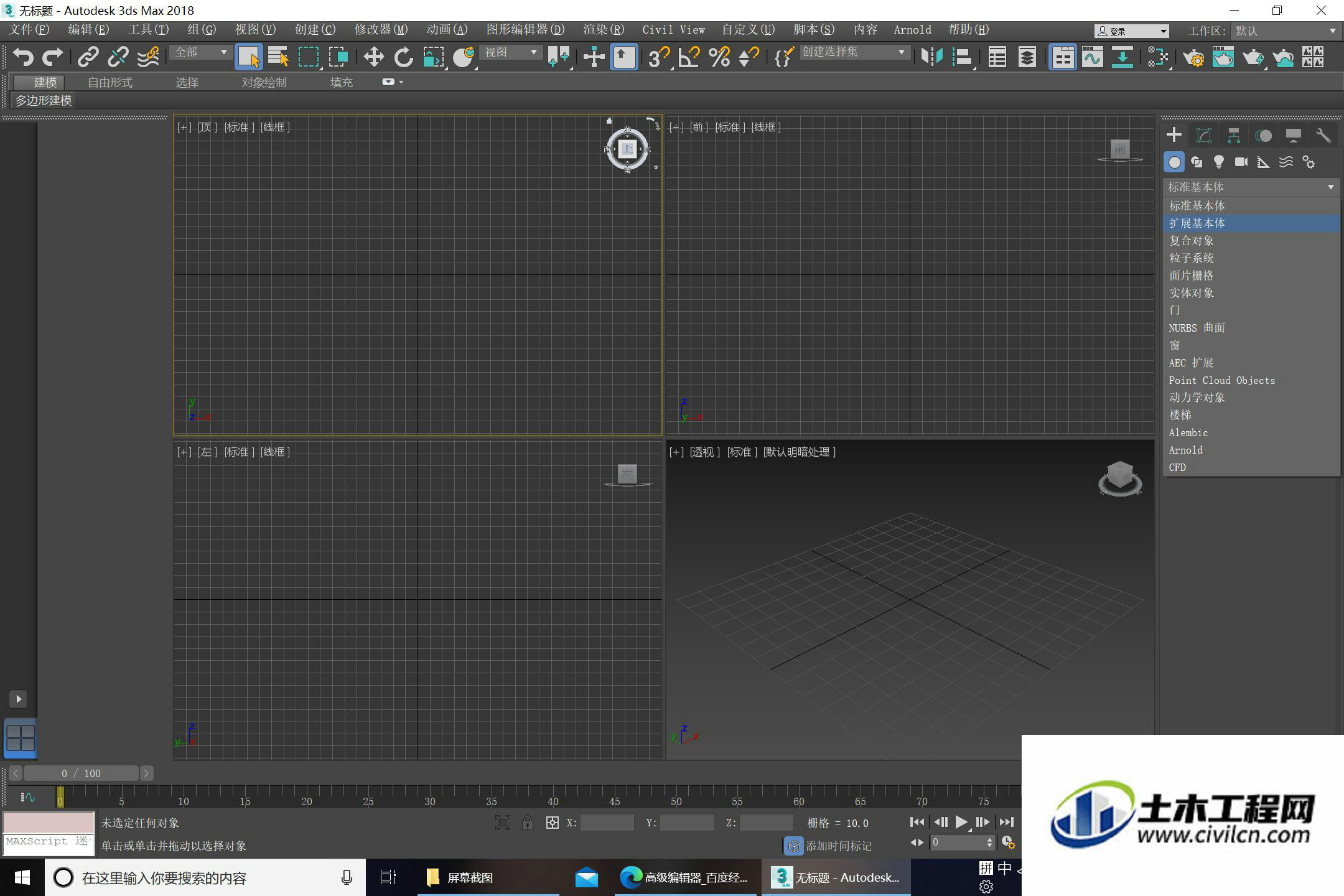
Task: Click the Mirror tool icon
Action: coord(932,57)
